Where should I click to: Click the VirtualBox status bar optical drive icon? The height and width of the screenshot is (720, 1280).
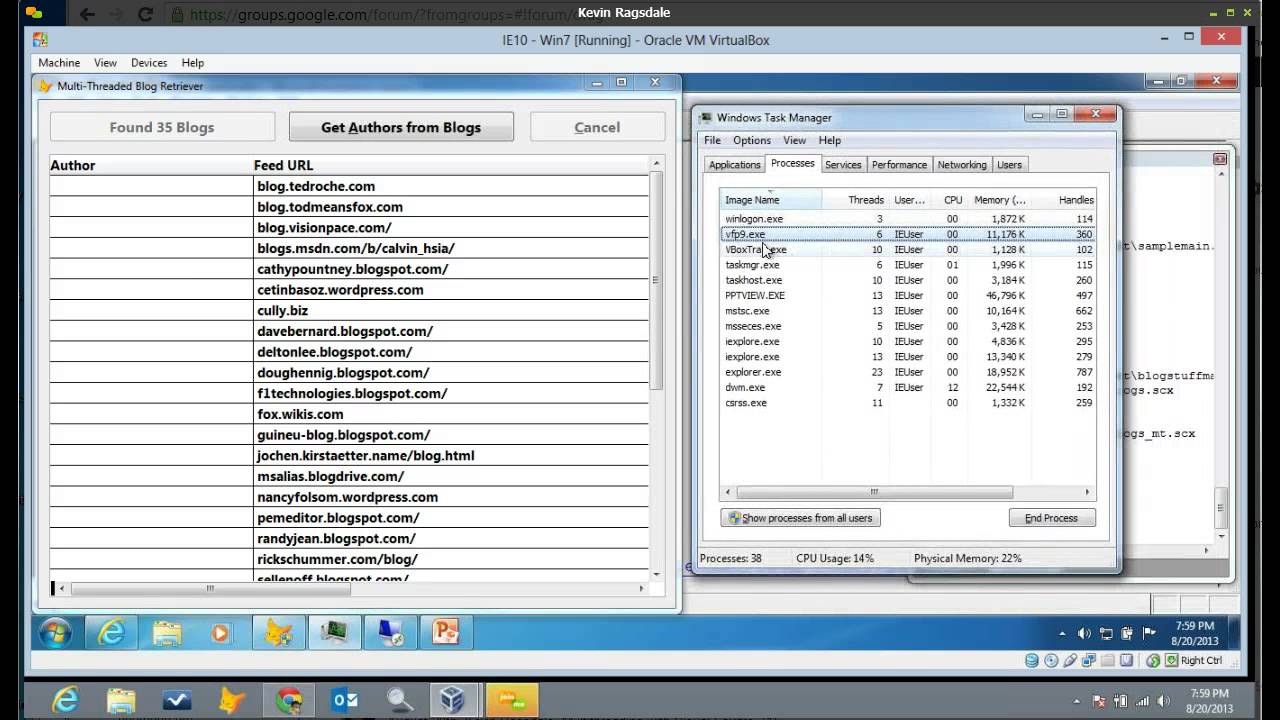pos(1051,660)
